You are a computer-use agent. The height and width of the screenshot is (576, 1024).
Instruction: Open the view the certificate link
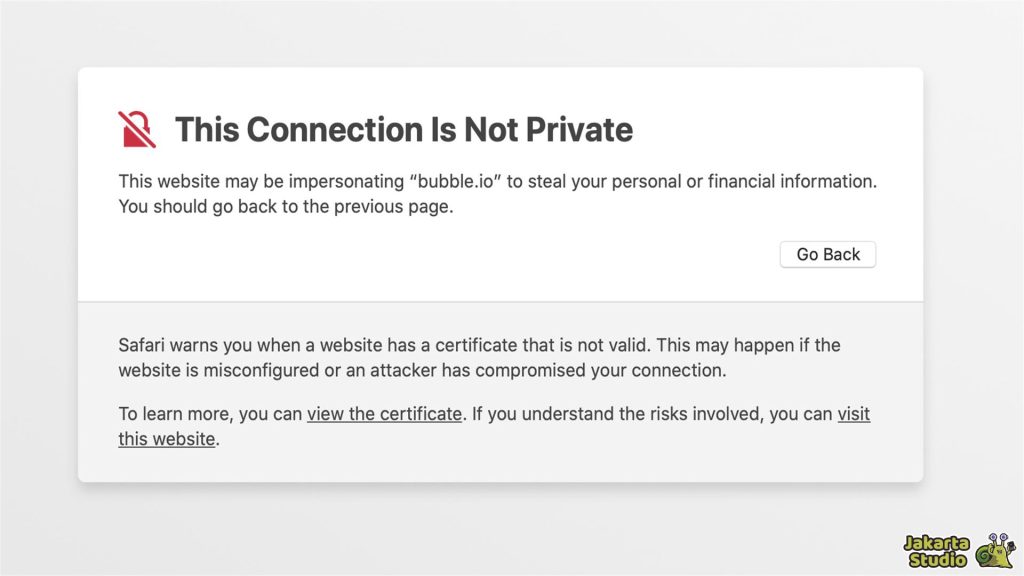pos(384,414)
